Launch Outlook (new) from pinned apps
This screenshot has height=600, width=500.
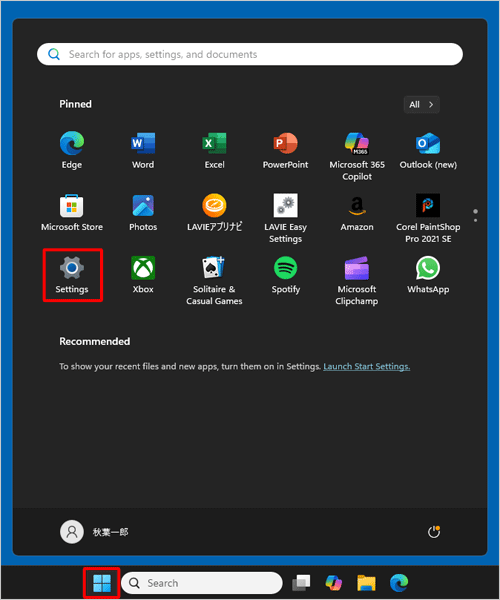[x=428, y=150]
